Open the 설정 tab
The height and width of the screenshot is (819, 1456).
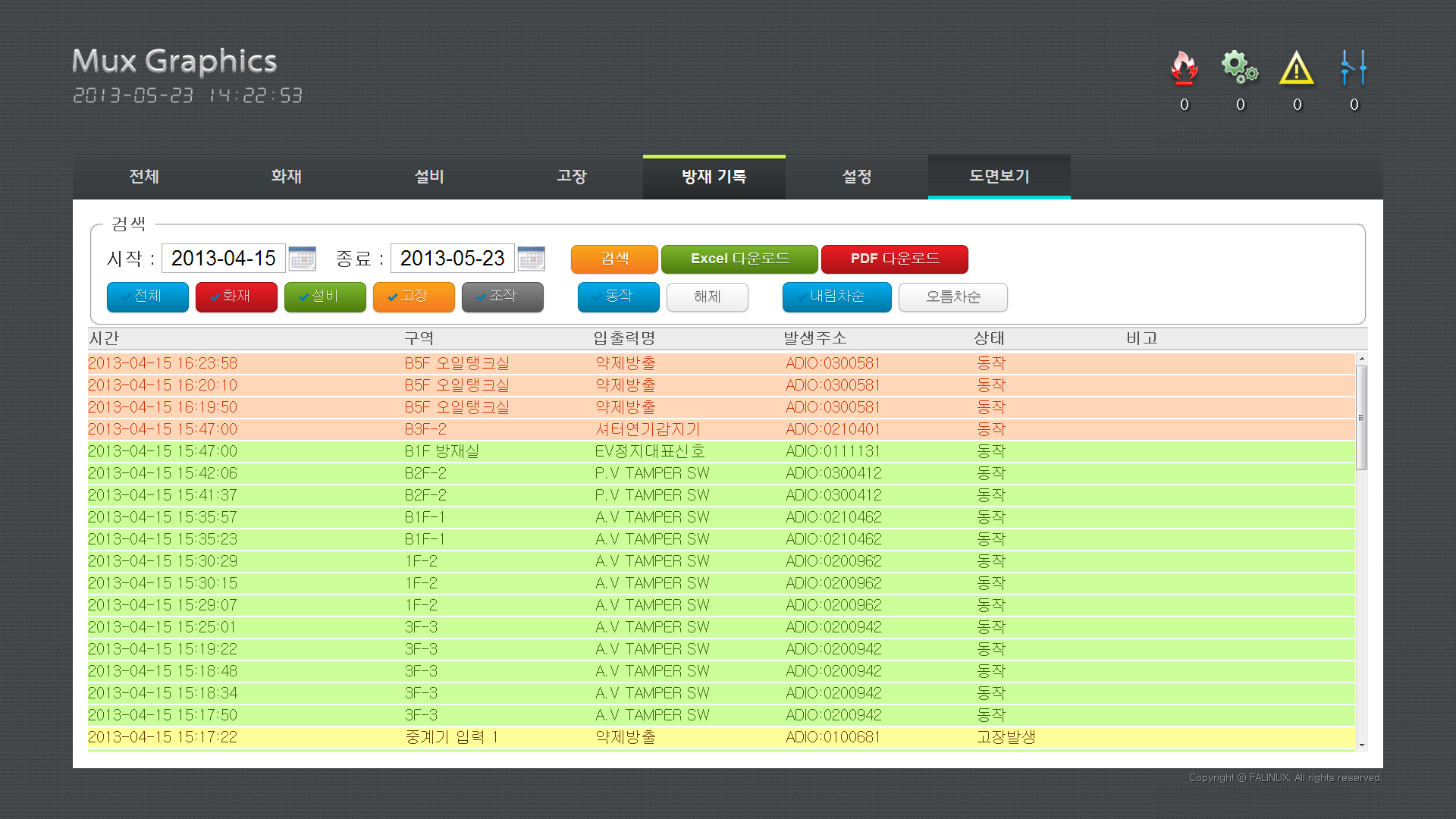857,177
